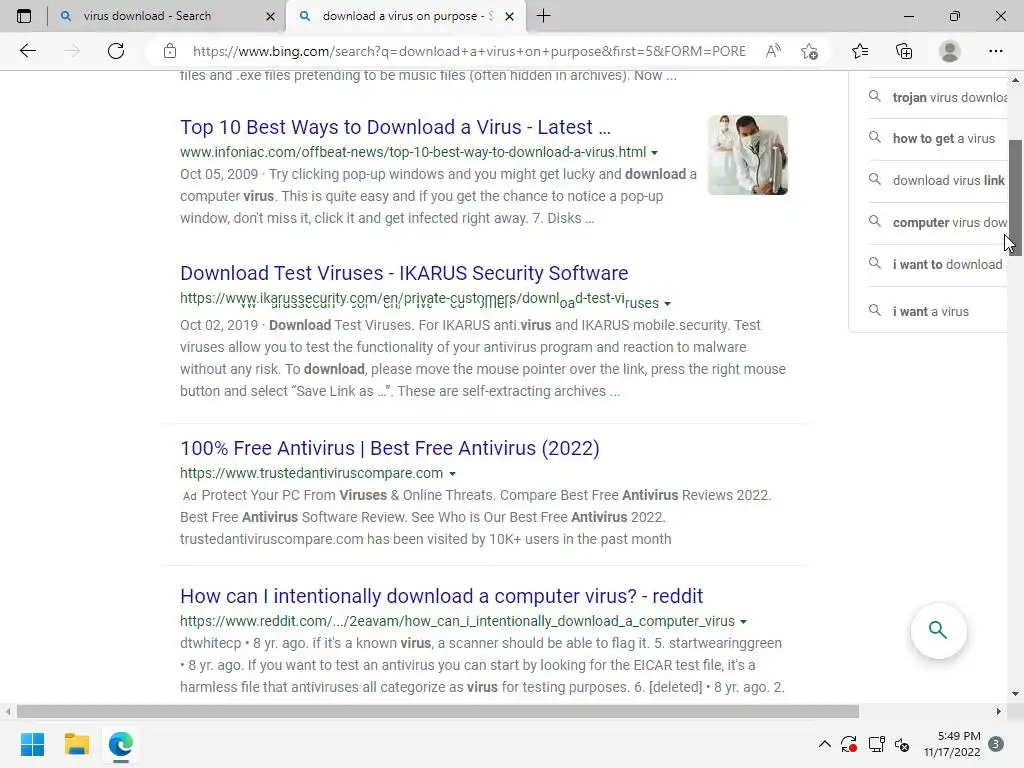
Task: Open 'Download Test Viruses - IKARUS' result
Action: [x=404, y=273]
